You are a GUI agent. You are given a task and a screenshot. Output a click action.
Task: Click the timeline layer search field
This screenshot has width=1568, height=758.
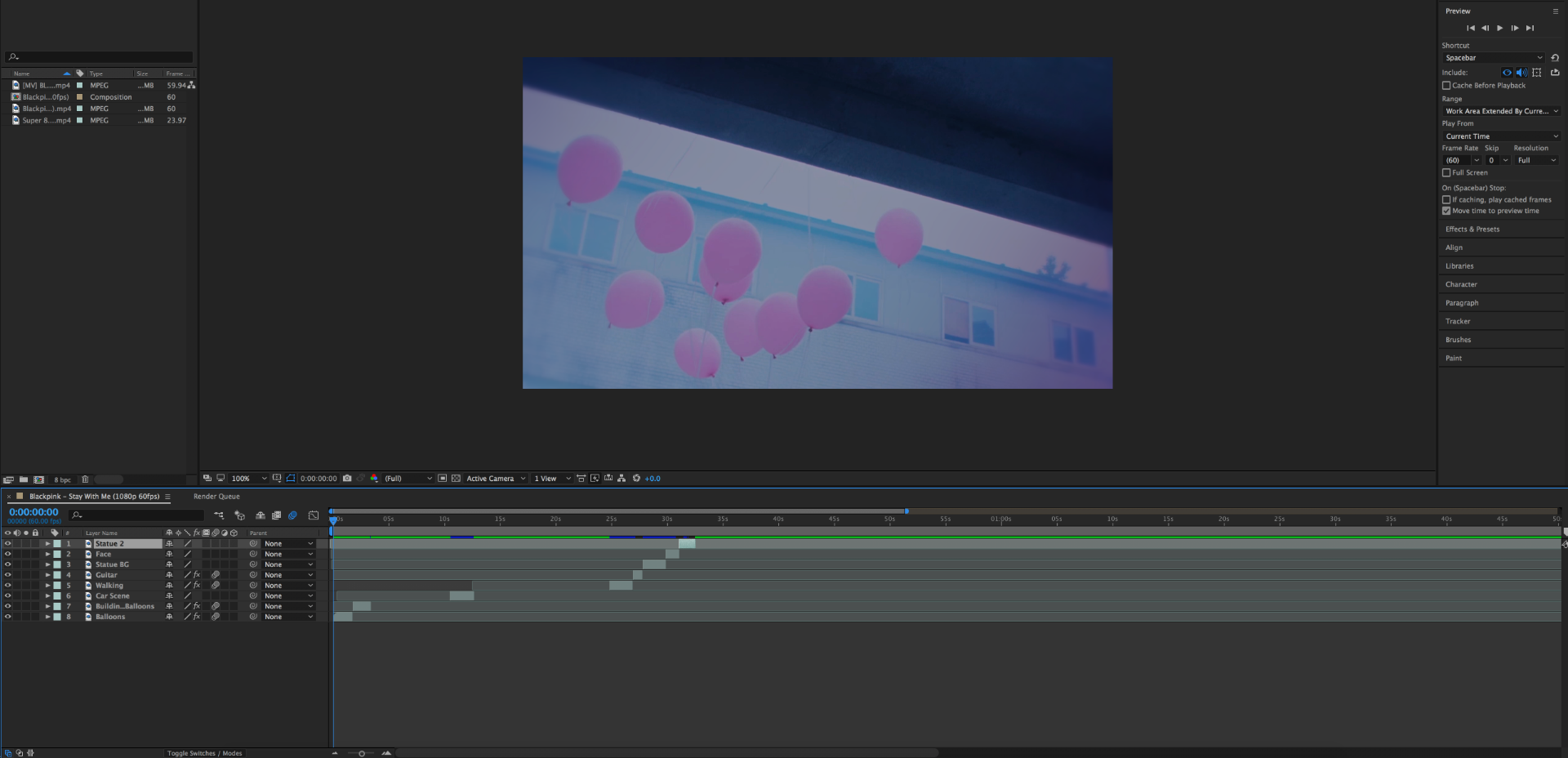tap(136, 515)
